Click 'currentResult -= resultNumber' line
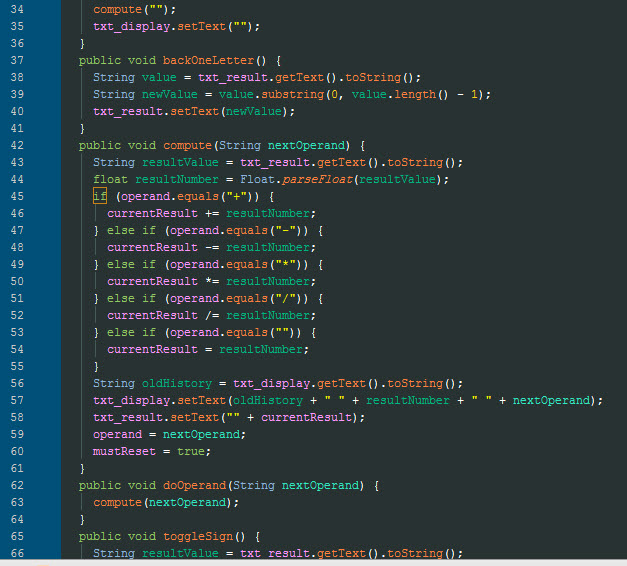 [212, 247]
